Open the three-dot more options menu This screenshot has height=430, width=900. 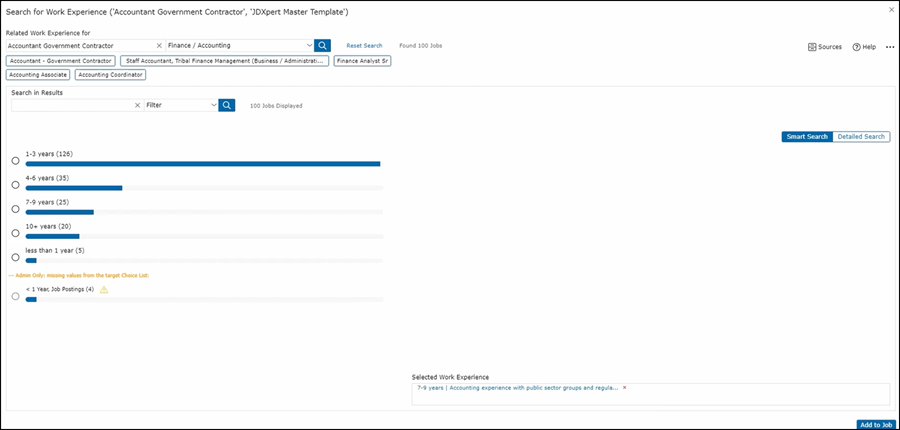pyautogui.click(x=889, y=47)
